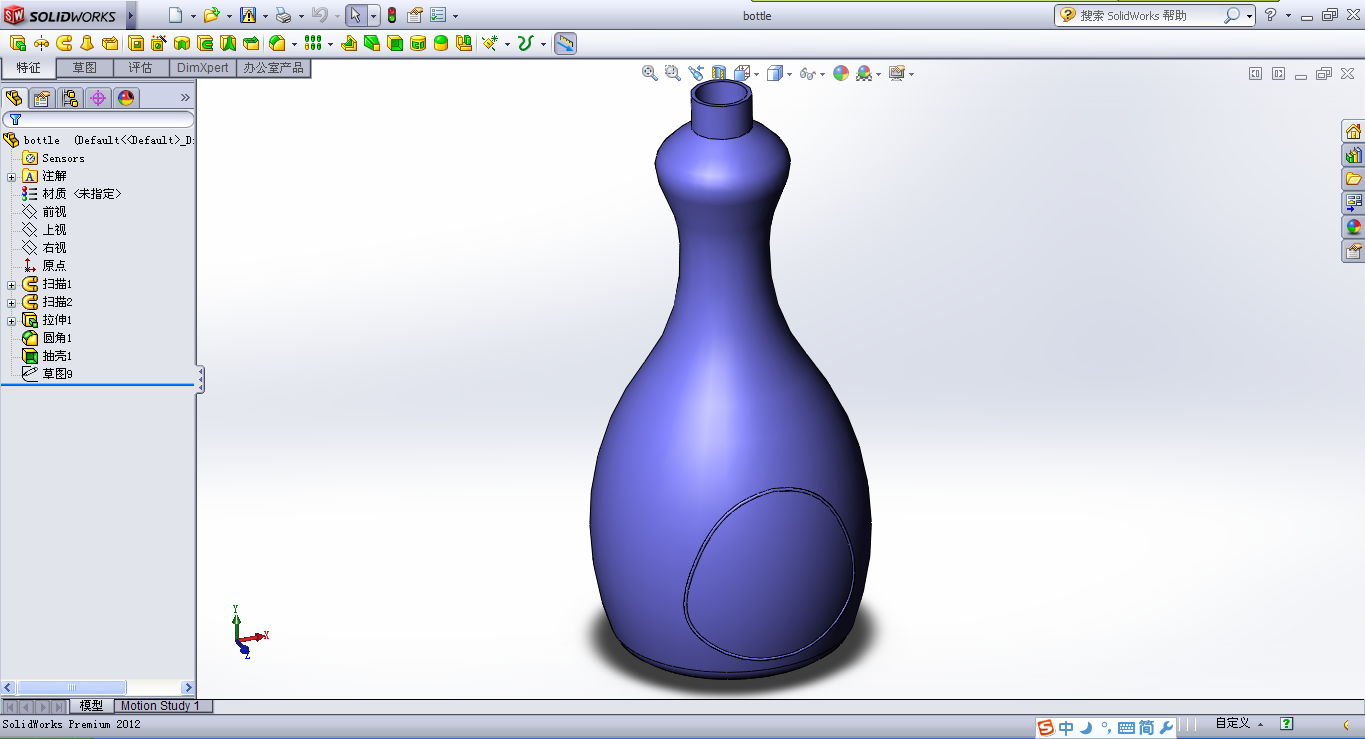Click the Zoom to Fit icon

click(x=650, y=73)
